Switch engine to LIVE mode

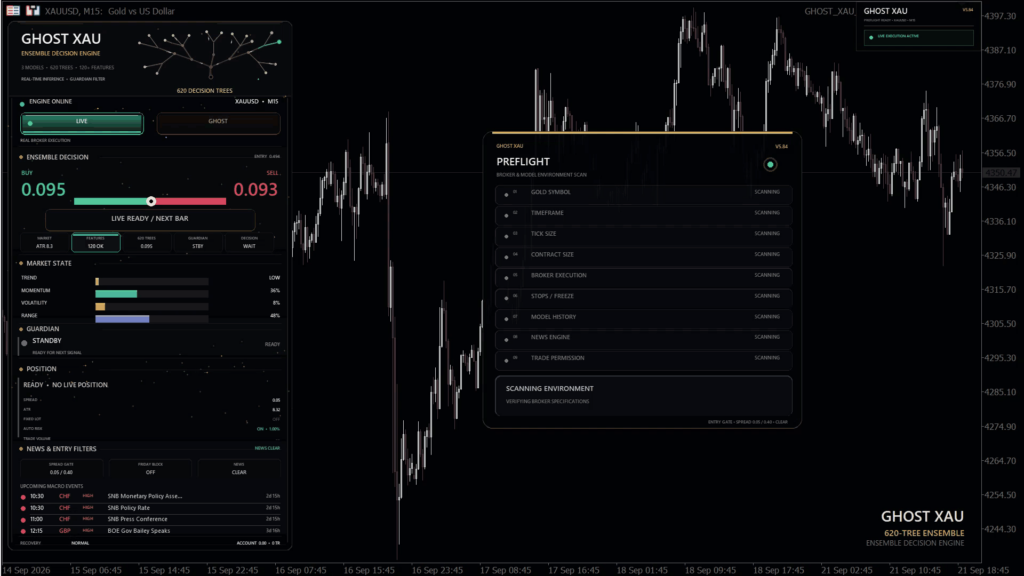pos(82,123)
